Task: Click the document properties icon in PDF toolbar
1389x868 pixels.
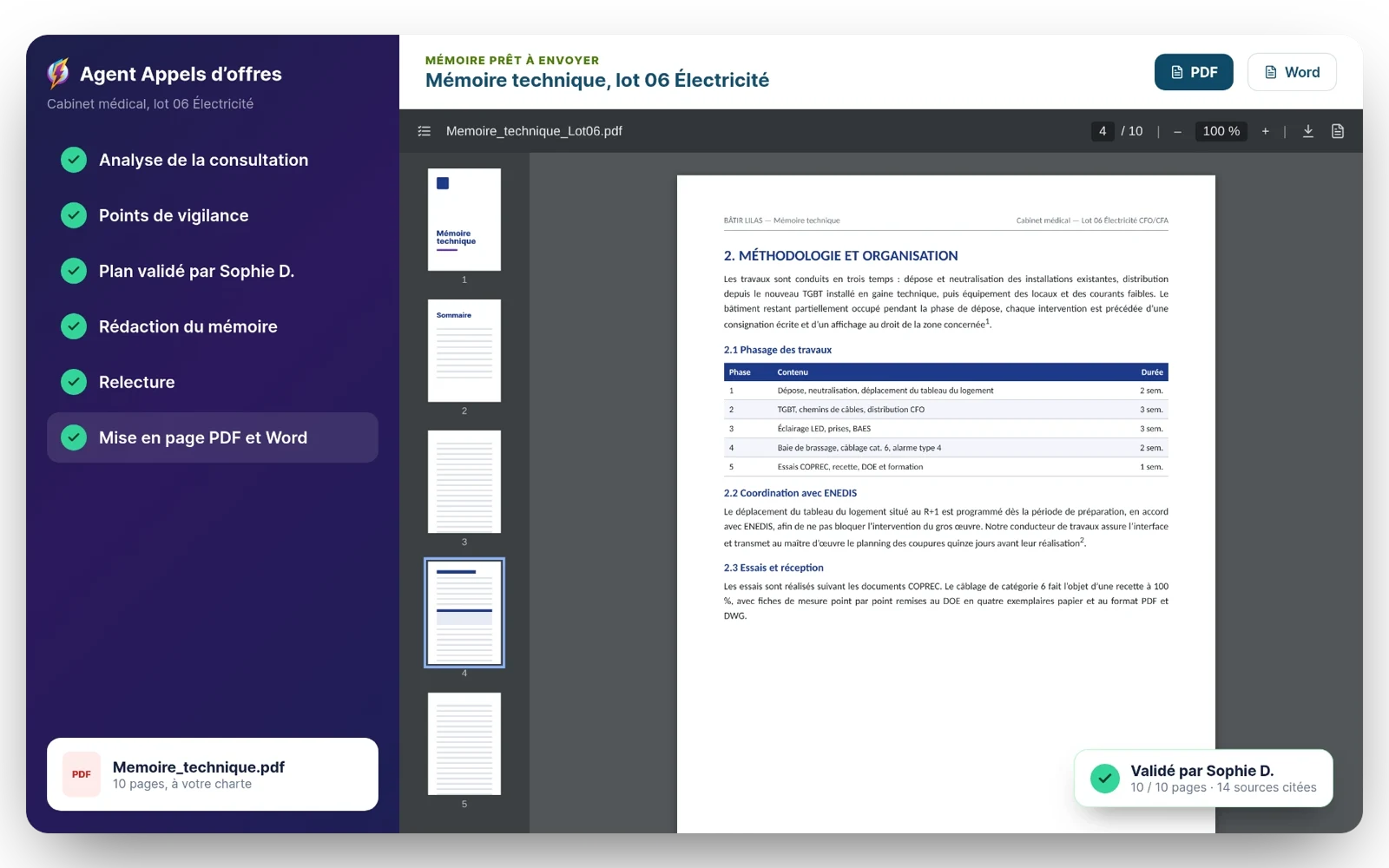Action: point(1338,131)
